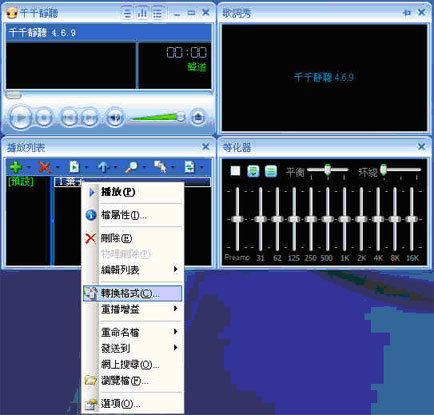The height and width of the screenshot is (415, 434).
Task: Open 檔屬性 file properties menu item
Action: tap(133, 215)
